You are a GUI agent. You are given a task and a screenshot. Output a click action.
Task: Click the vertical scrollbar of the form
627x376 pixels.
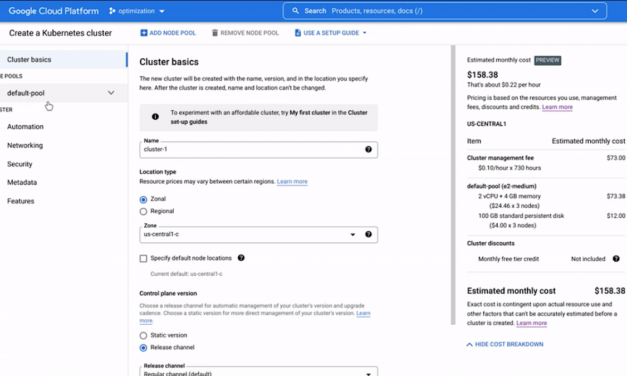453,185
